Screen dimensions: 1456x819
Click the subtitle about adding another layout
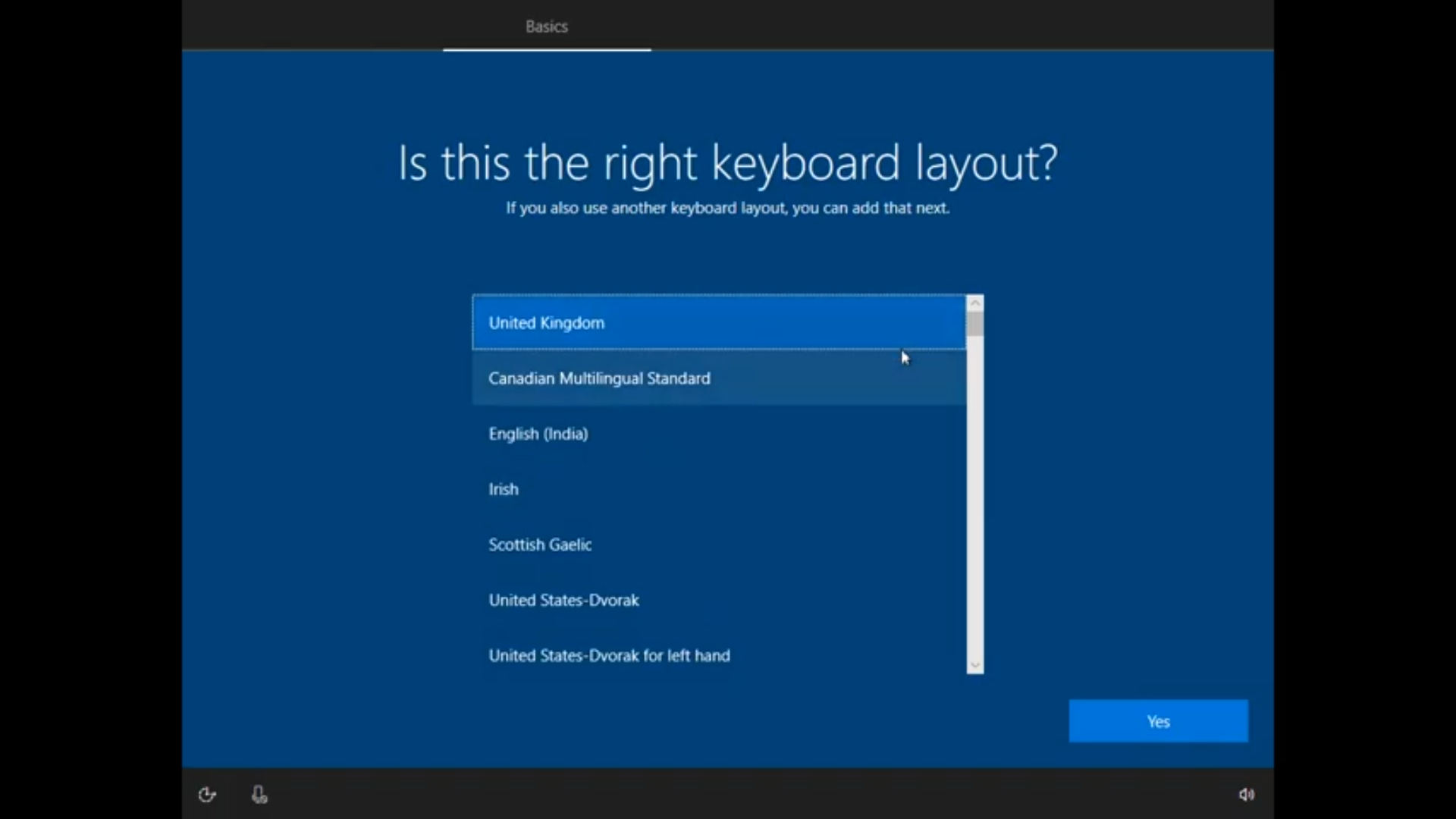click(727, 208)
